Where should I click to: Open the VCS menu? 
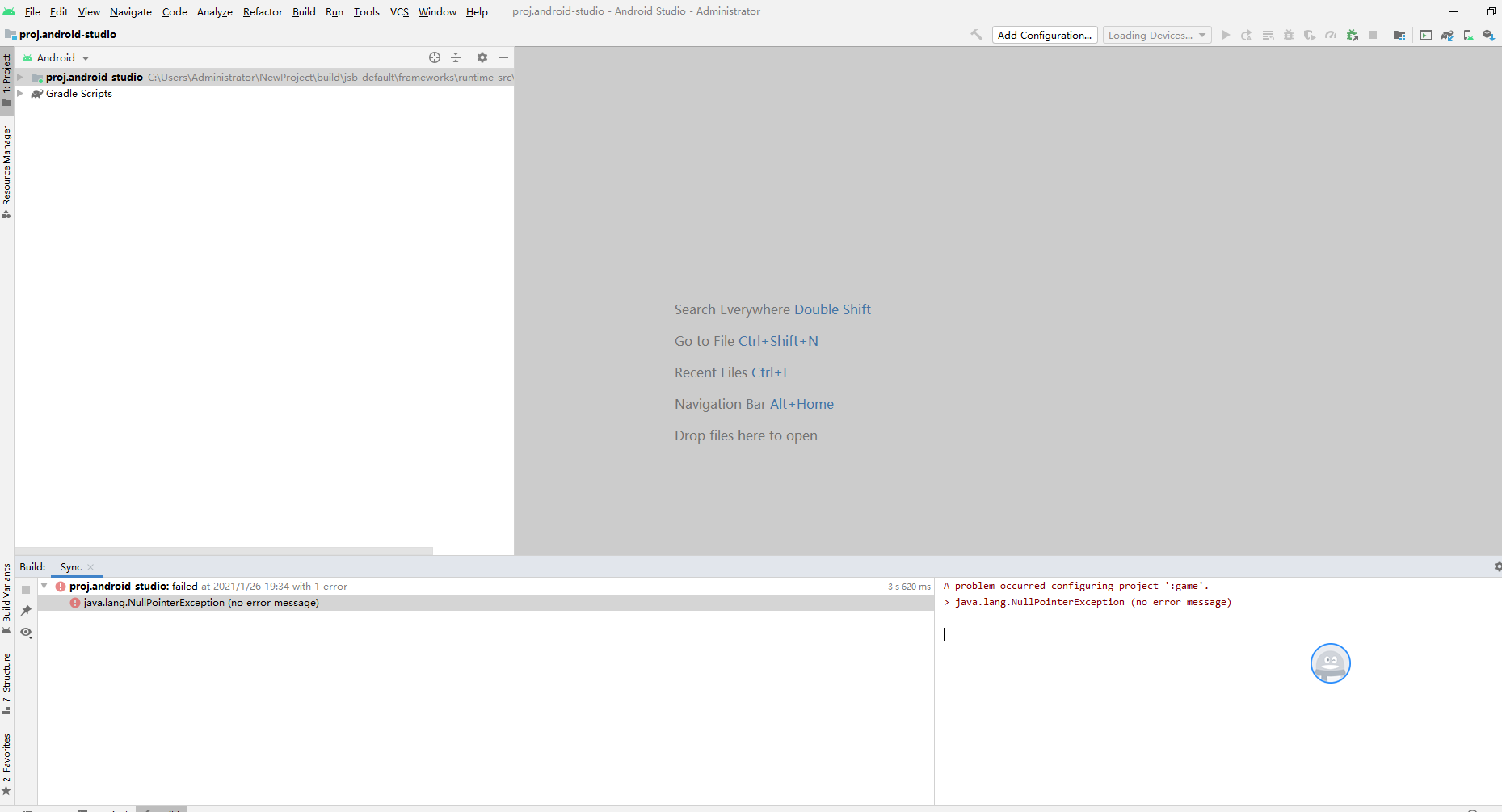coord(399,11)
